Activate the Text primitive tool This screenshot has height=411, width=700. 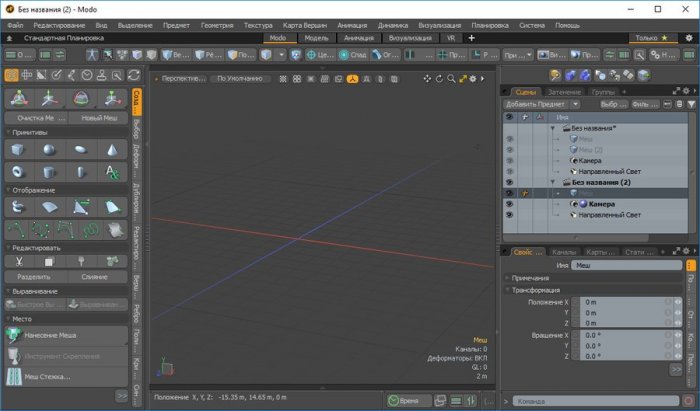[x=112, y=172]
